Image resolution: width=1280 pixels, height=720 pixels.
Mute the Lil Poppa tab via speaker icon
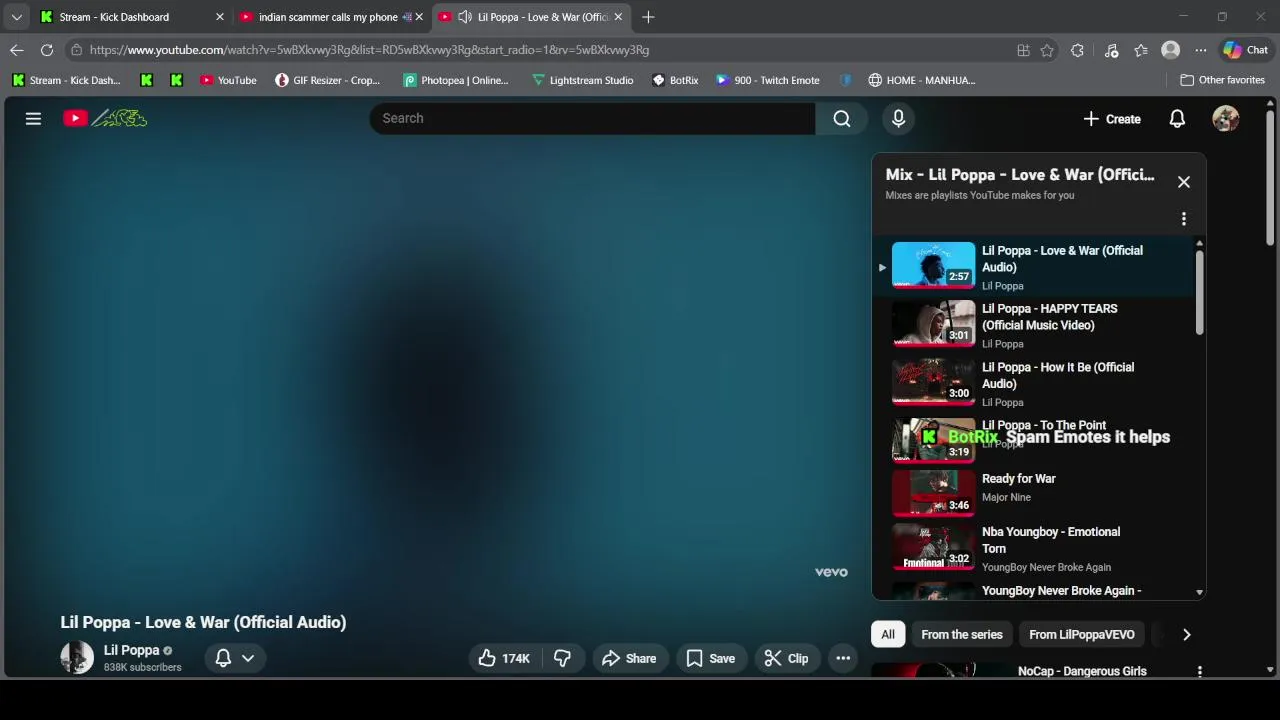coord(464,17)
